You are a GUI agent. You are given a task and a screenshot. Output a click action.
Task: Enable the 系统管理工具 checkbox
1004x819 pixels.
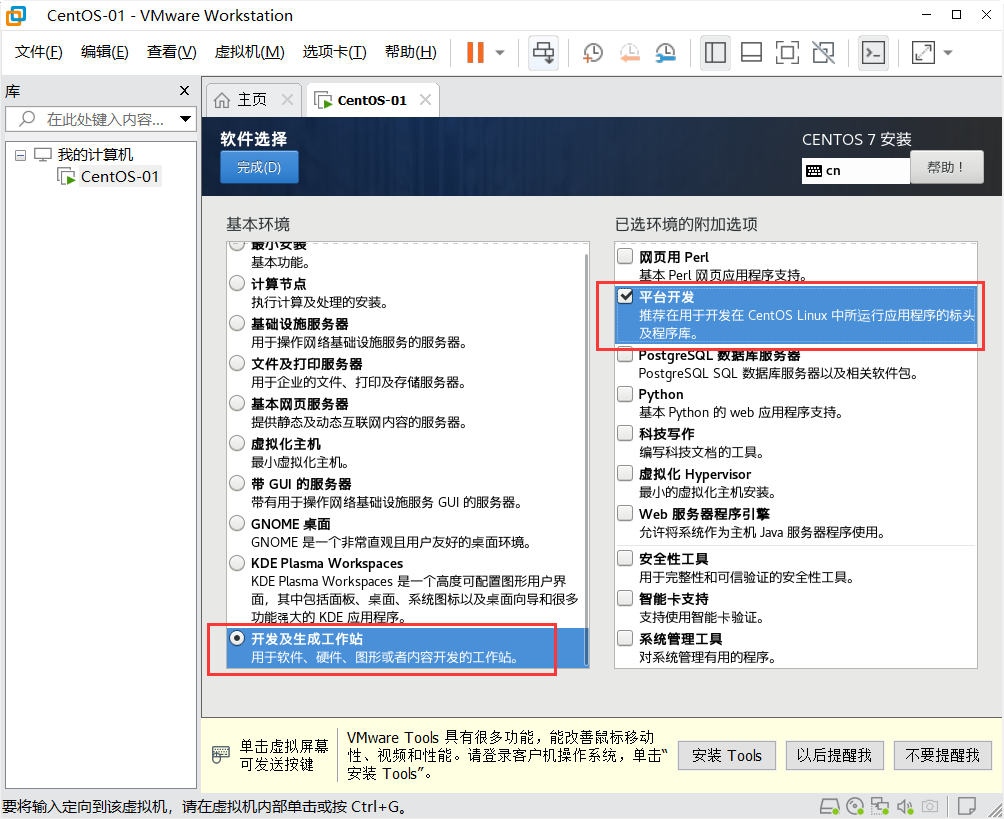tap(625, 638)
